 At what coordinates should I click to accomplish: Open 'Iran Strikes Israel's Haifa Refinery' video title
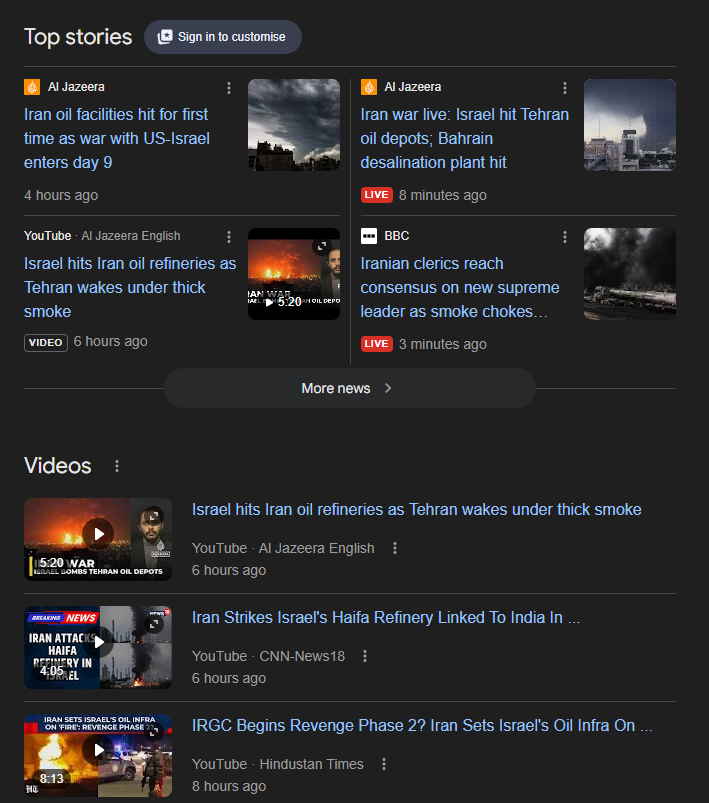click(386, 618)
